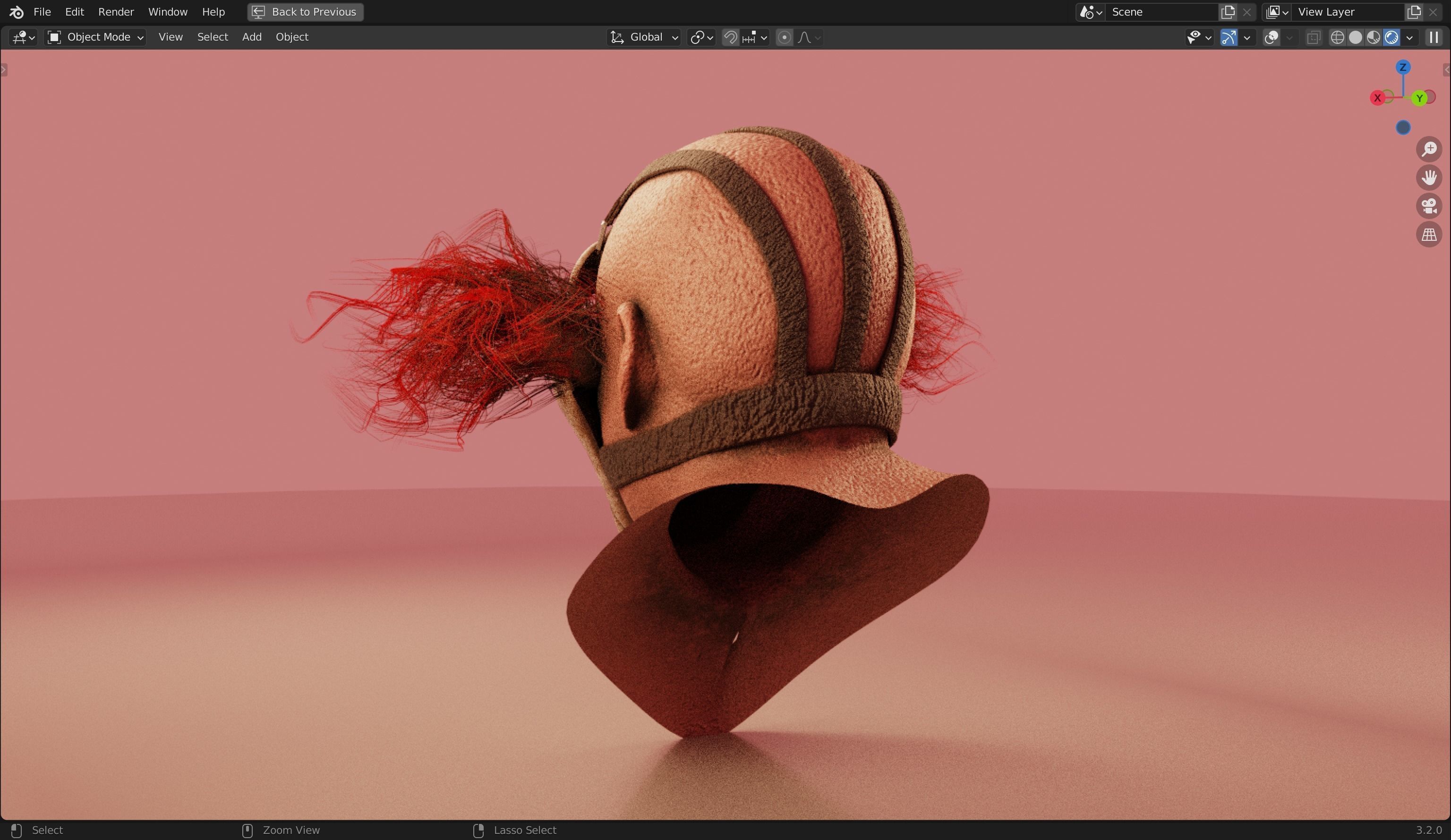
Task: Enable proportional editing
Action: click(x=784, y=37)
